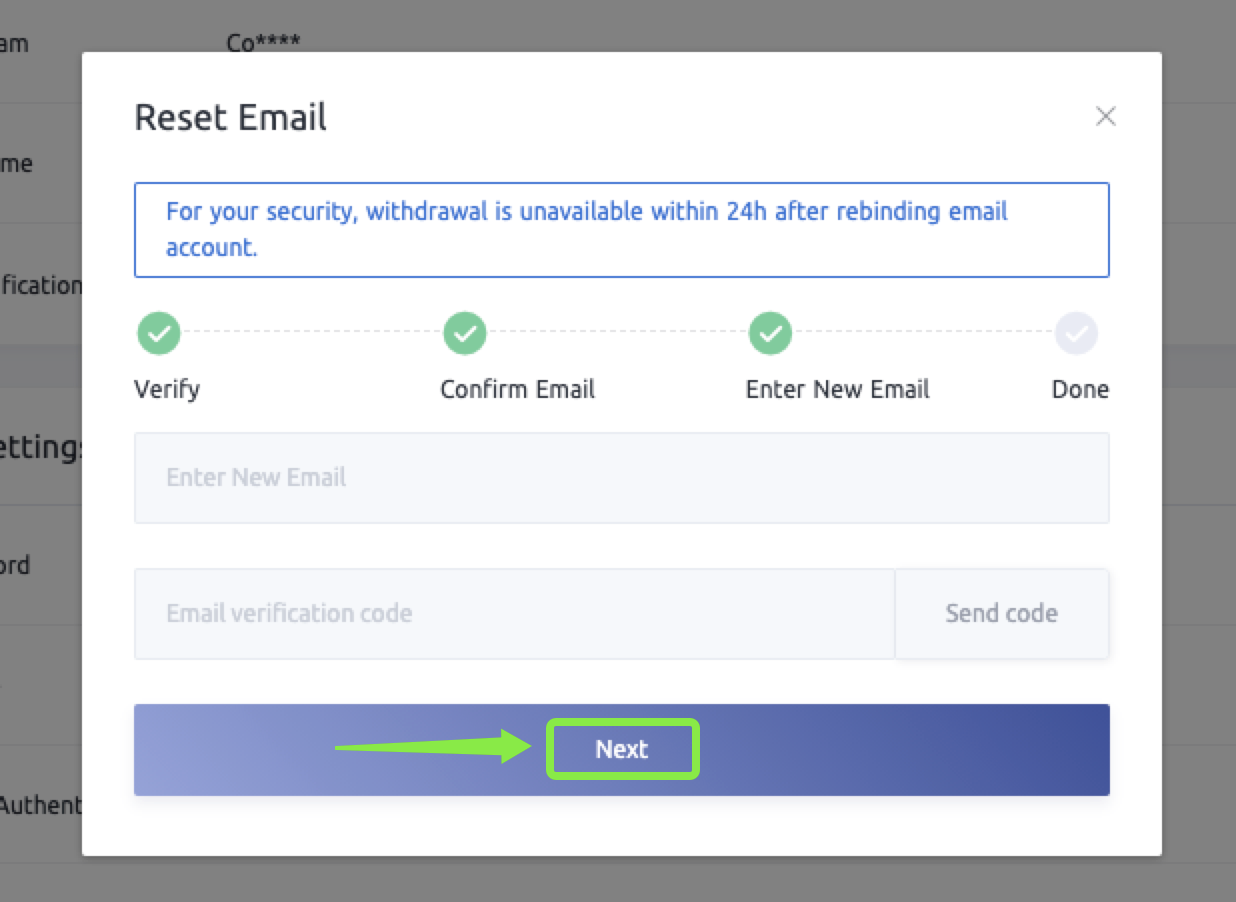Select the Enter New Email step label

tap(837, 389)
